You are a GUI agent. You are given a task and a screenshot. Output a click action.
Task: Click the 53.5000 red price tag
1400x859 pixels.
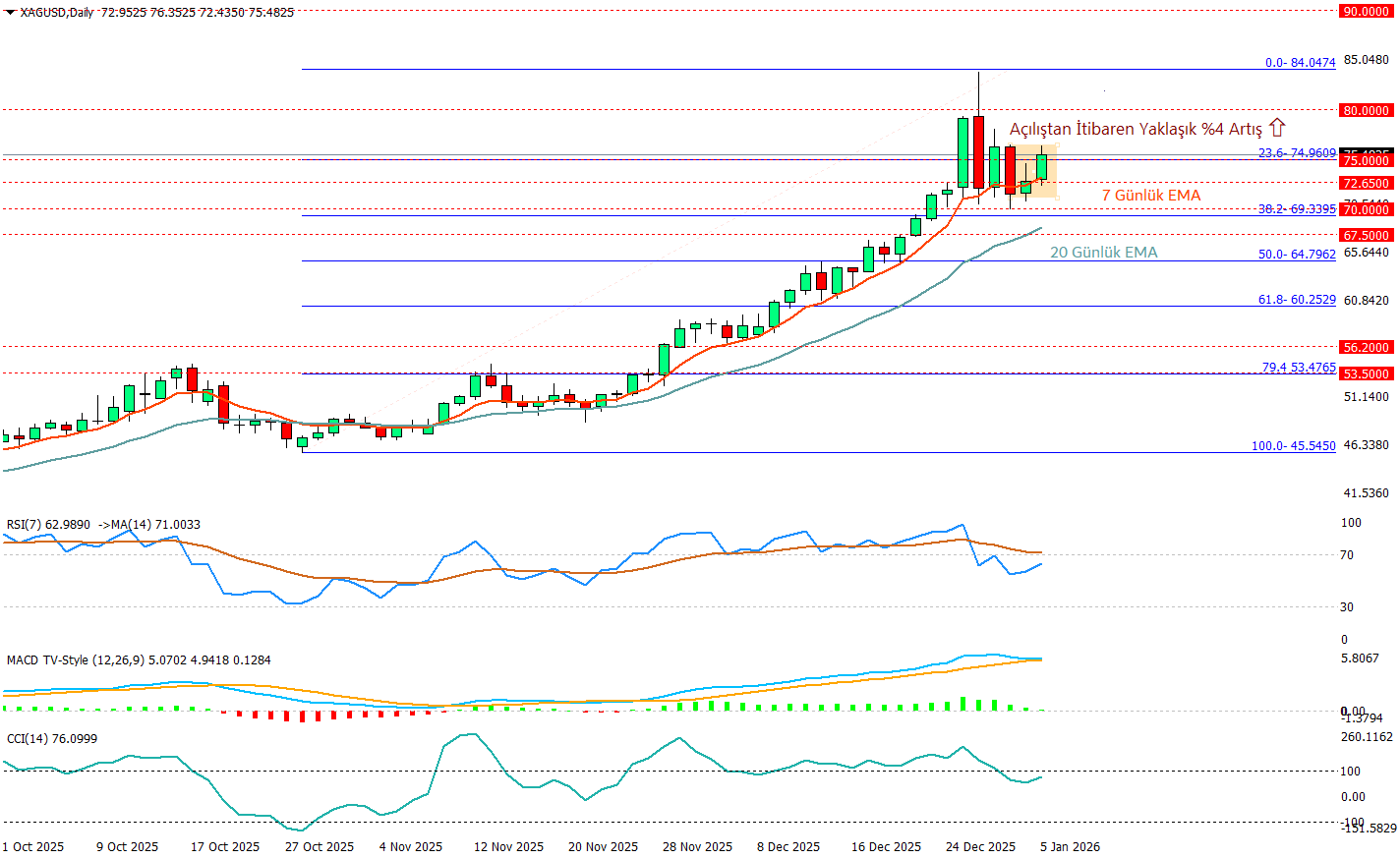coord(1367,373)
